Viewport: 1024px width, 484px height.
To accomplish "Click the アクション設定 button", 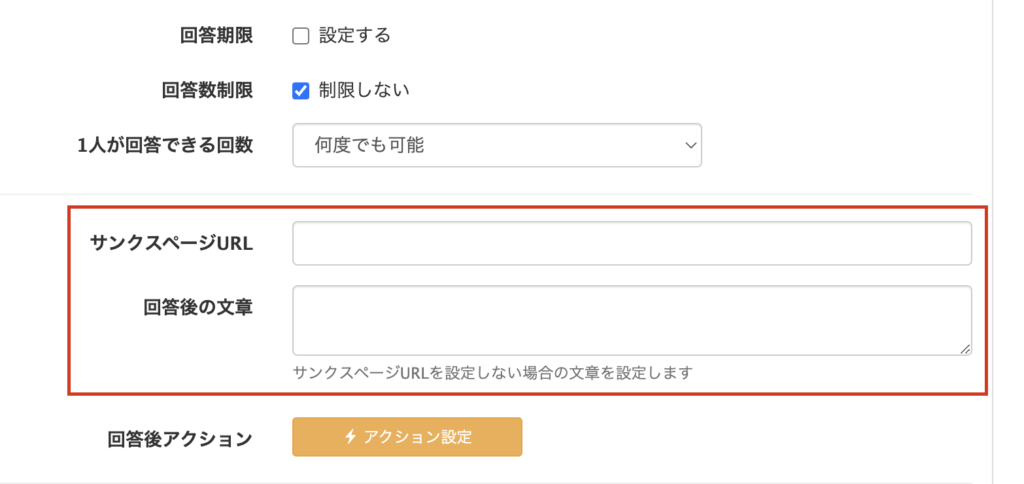I will [x=407, y=436].
